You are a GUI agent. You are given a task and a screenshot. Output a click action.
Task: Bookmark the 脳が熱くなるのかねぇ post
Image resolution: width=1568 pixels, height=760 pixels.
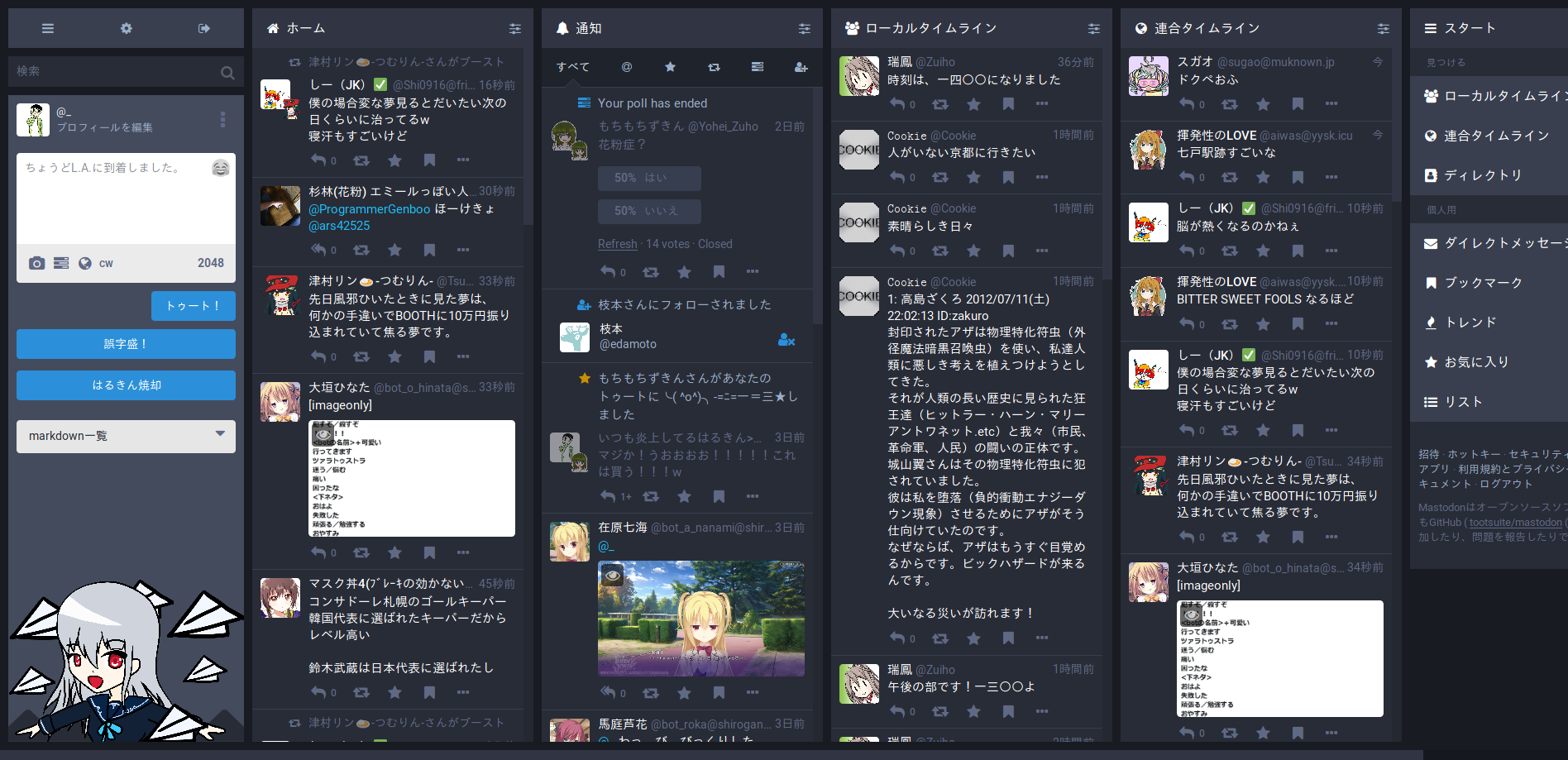[x=1298, y=251]
